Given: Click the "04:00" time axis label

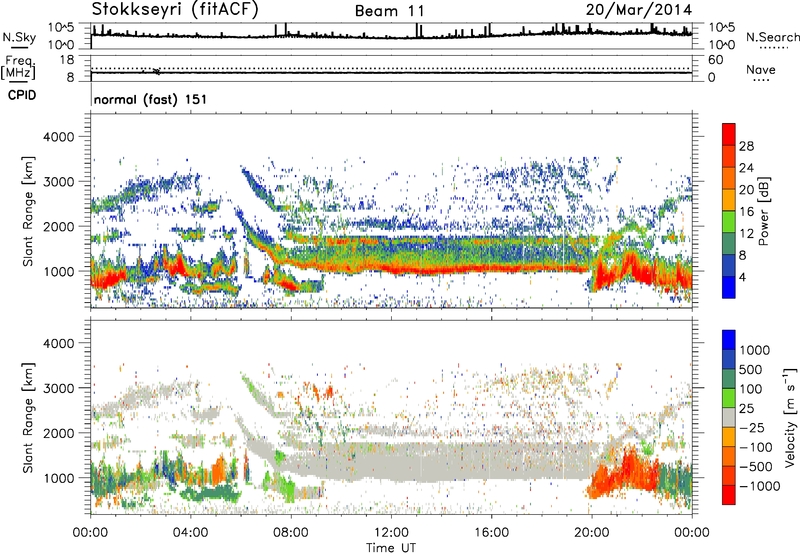Looking at the screenshot, I should (x=190, y=533).
